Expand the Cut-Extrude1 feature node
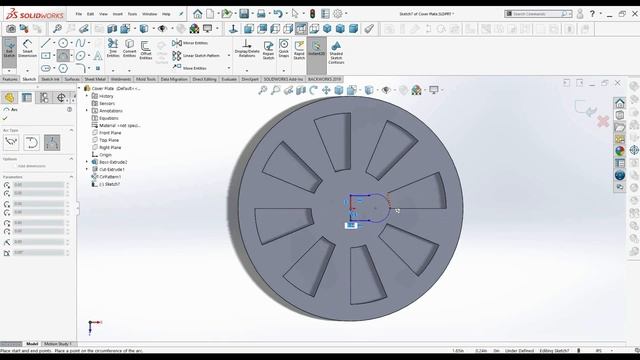640x360 pixels. pos(87,169)
